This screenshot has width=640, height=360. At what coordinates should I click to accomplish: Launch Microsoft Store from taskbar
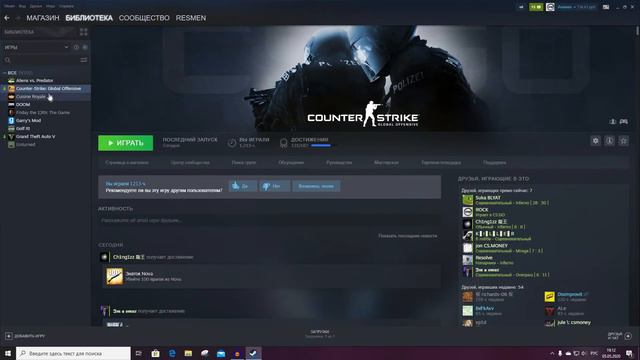[156, 353]
